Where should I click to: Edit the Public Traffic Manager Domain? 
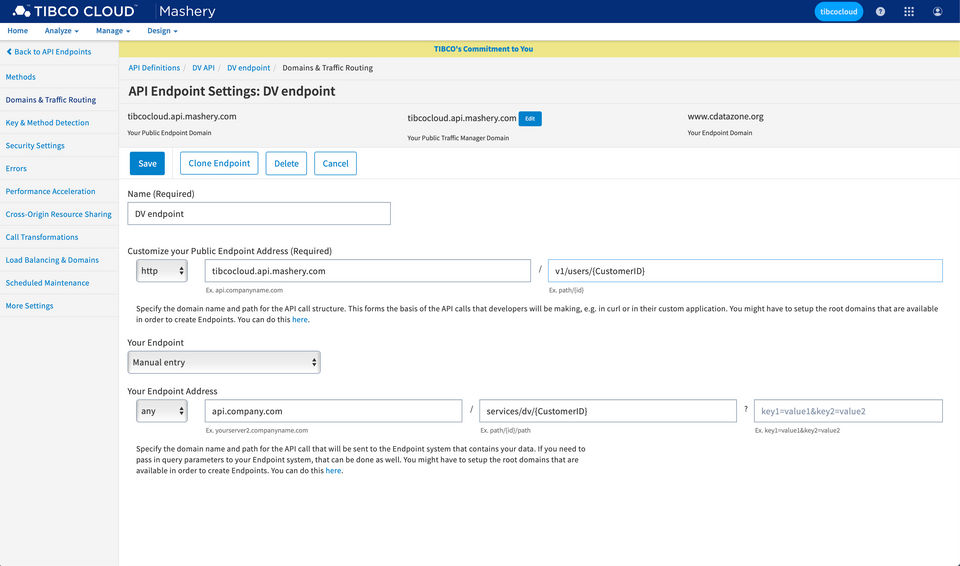click(530, 118)
